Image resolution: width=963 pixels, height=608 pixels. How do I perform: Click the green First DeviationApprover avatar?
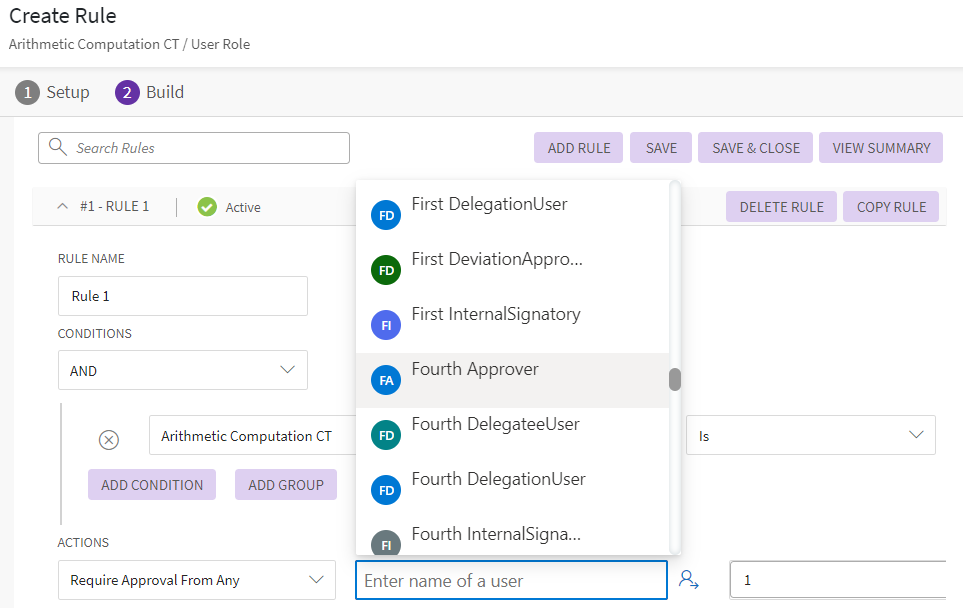click(385, 270)
